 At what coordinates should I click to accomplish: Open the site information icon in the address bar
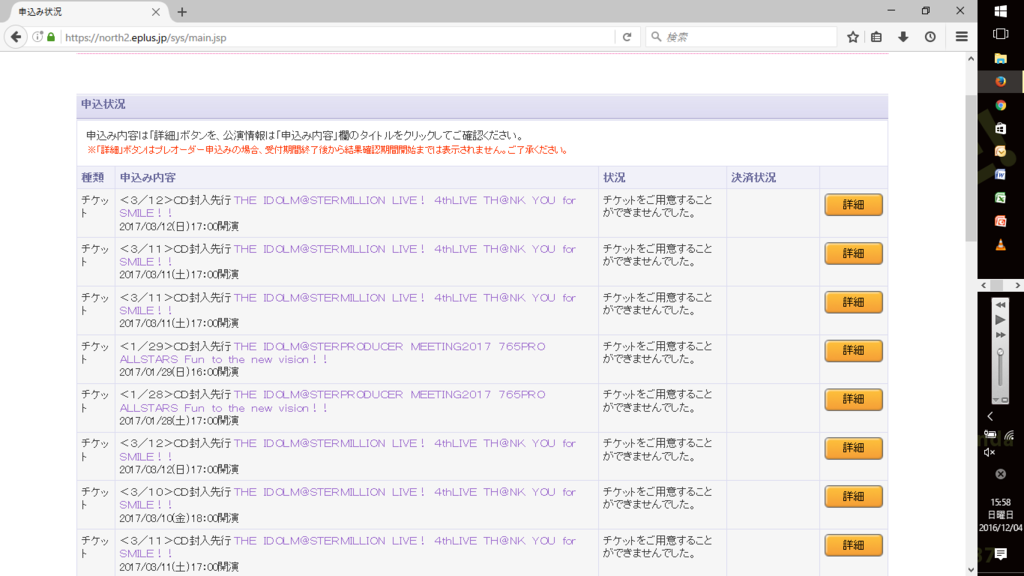coord(38,37)
